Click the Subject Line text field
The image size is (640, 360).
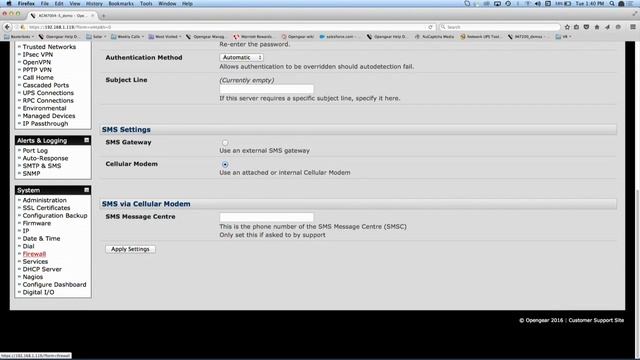click(x=267, y=89)
